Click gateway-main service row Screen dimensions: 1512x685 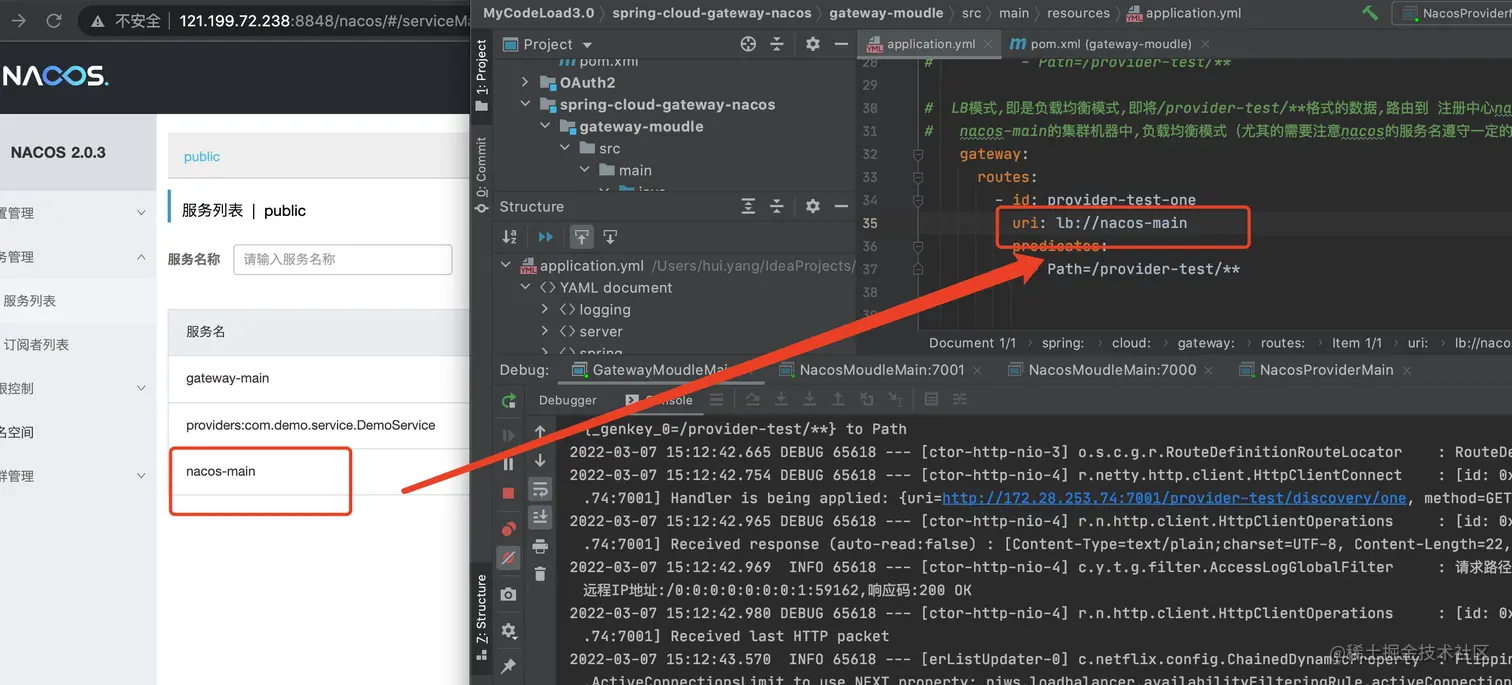318,379
